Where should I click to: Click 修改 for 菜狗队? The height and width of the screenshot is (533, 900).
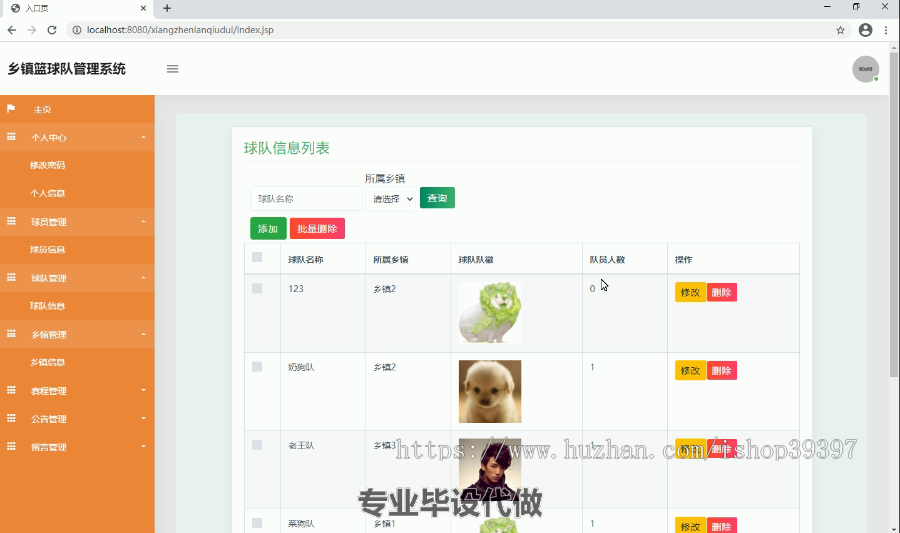point(690,526)
